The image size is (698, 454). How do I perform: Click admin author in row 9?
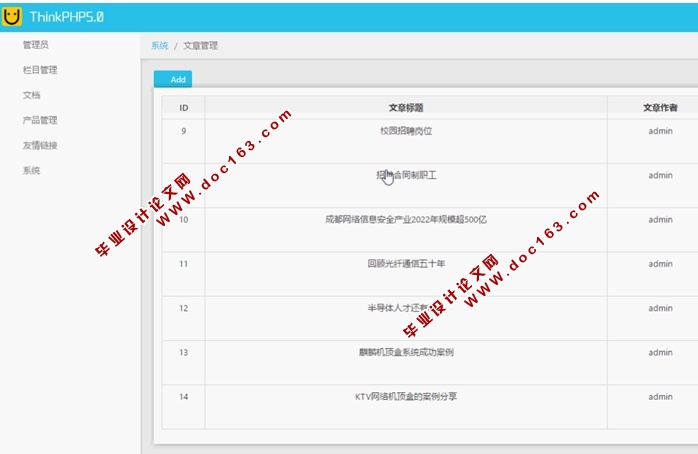point(660,131)
